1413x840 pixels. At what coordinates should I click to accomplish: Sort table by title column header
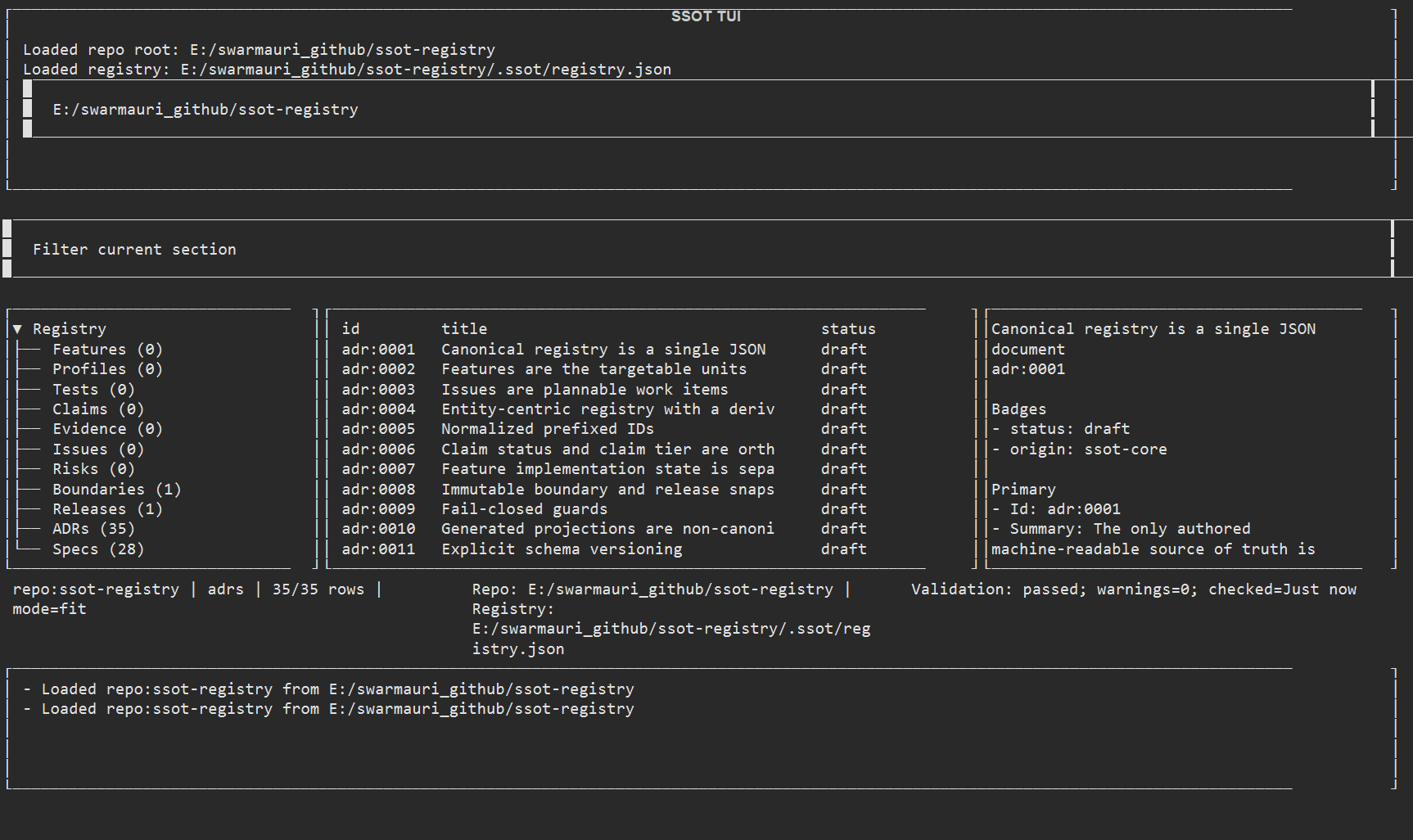464,329
